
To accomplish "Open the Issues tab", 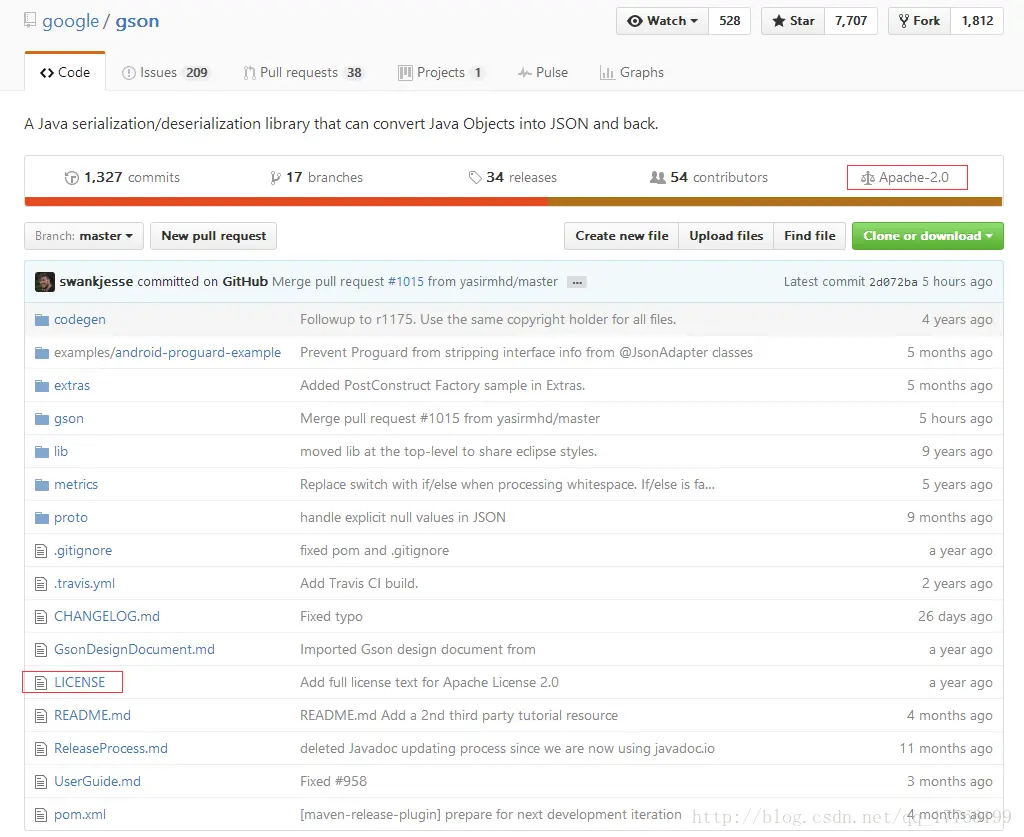I will click(x=165, y=72).
